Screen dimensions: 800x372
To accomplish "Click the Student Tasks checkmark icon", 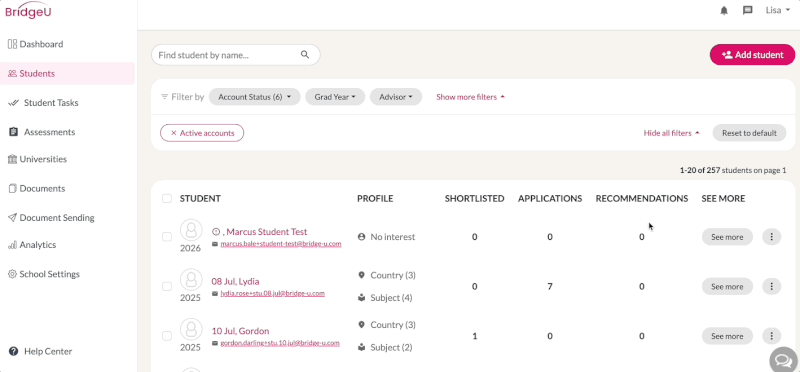I will (x=14, y=103).
